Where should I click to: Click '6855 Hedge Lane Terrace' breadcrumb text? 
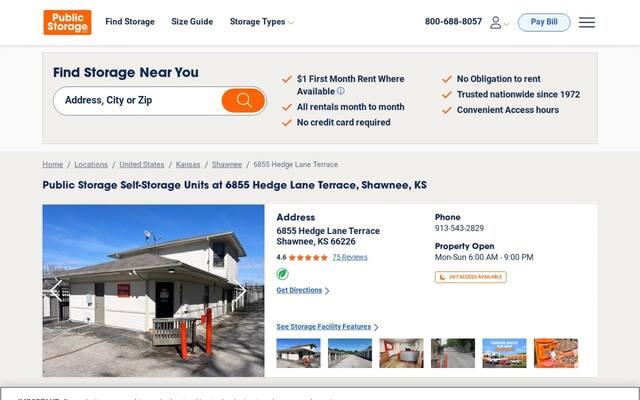point(296,164)
